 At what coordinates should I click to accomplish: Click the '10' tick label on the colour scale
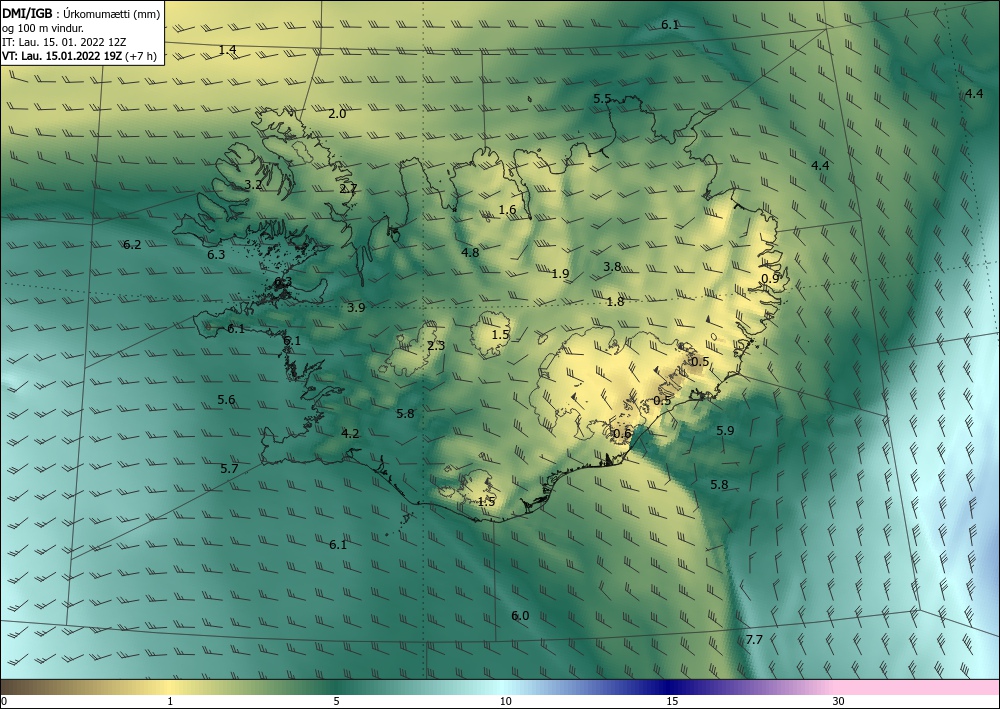coord(505,701)
